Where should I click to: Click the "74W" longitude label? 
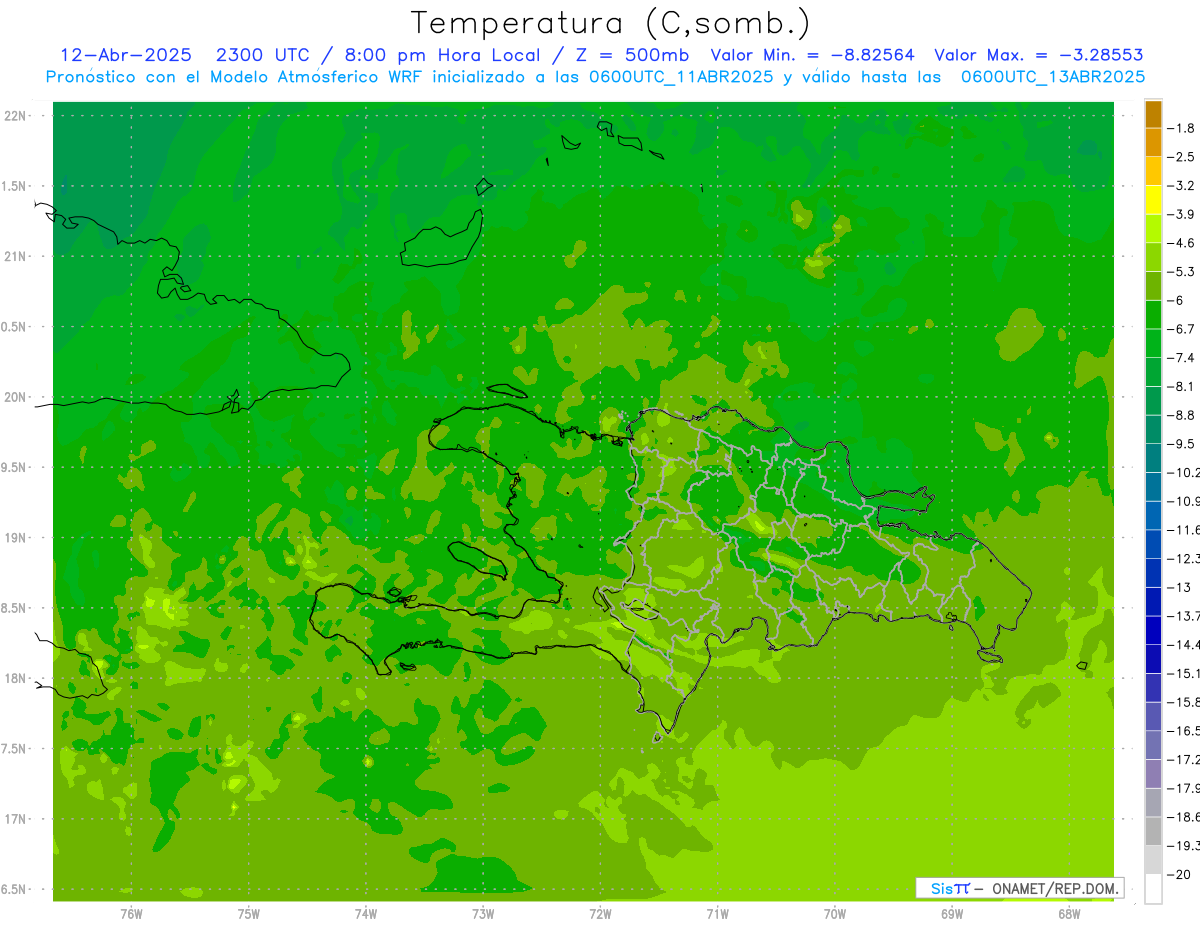pyautogui.click(x=366, y=913)
